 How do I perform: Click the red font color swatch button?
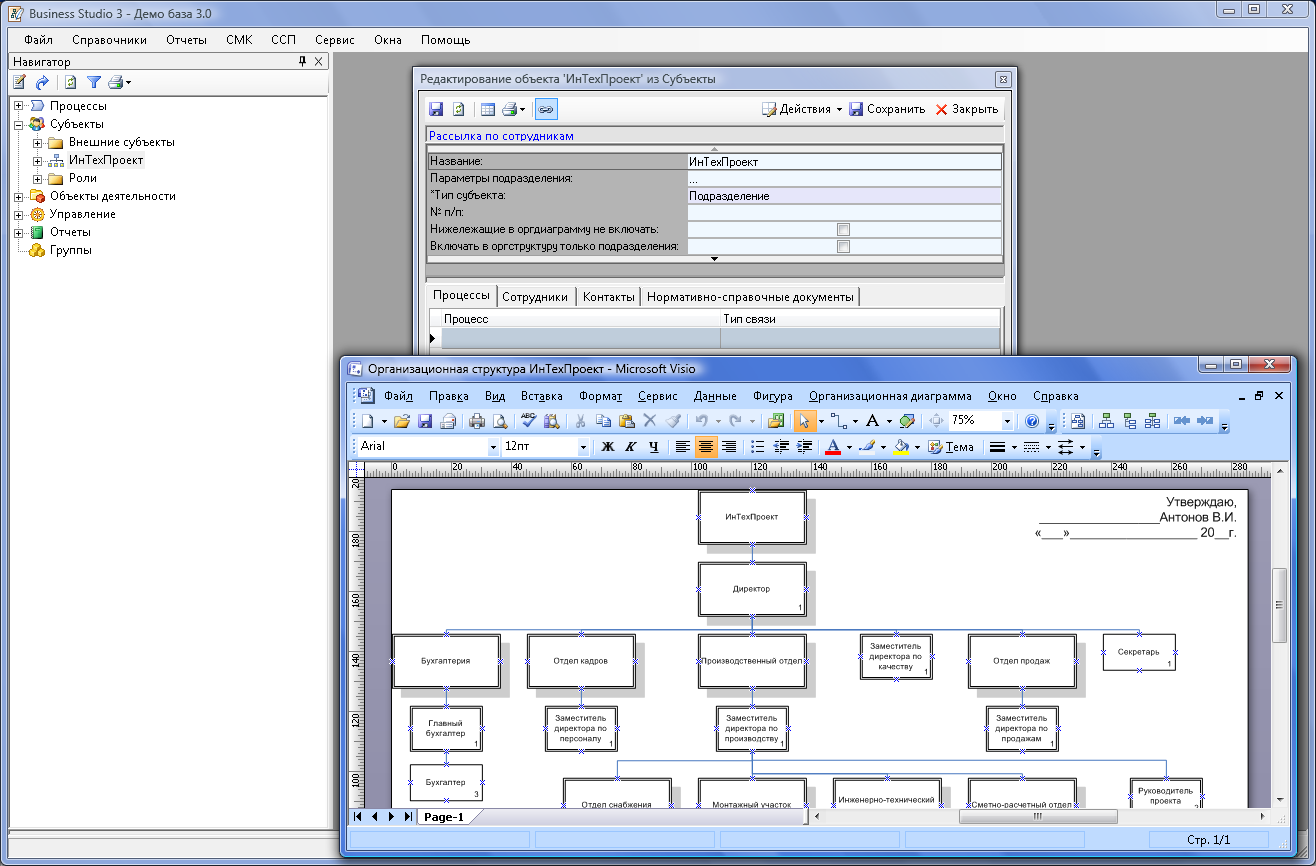[833, 447]
